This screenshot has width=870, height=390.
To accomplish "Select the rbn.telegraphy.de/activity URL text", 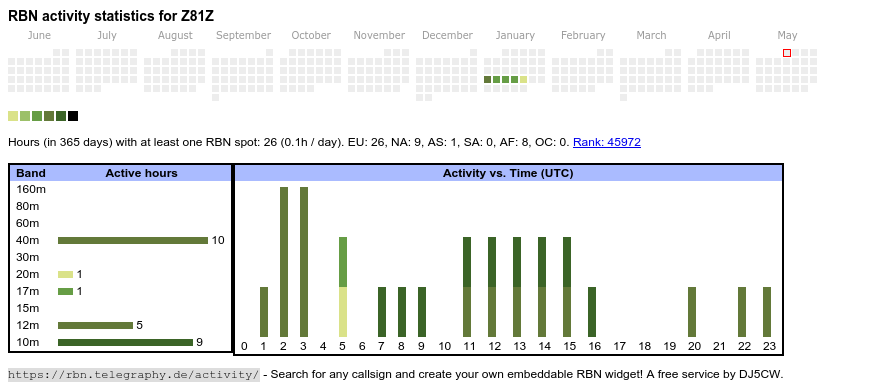I will point(134,374).
